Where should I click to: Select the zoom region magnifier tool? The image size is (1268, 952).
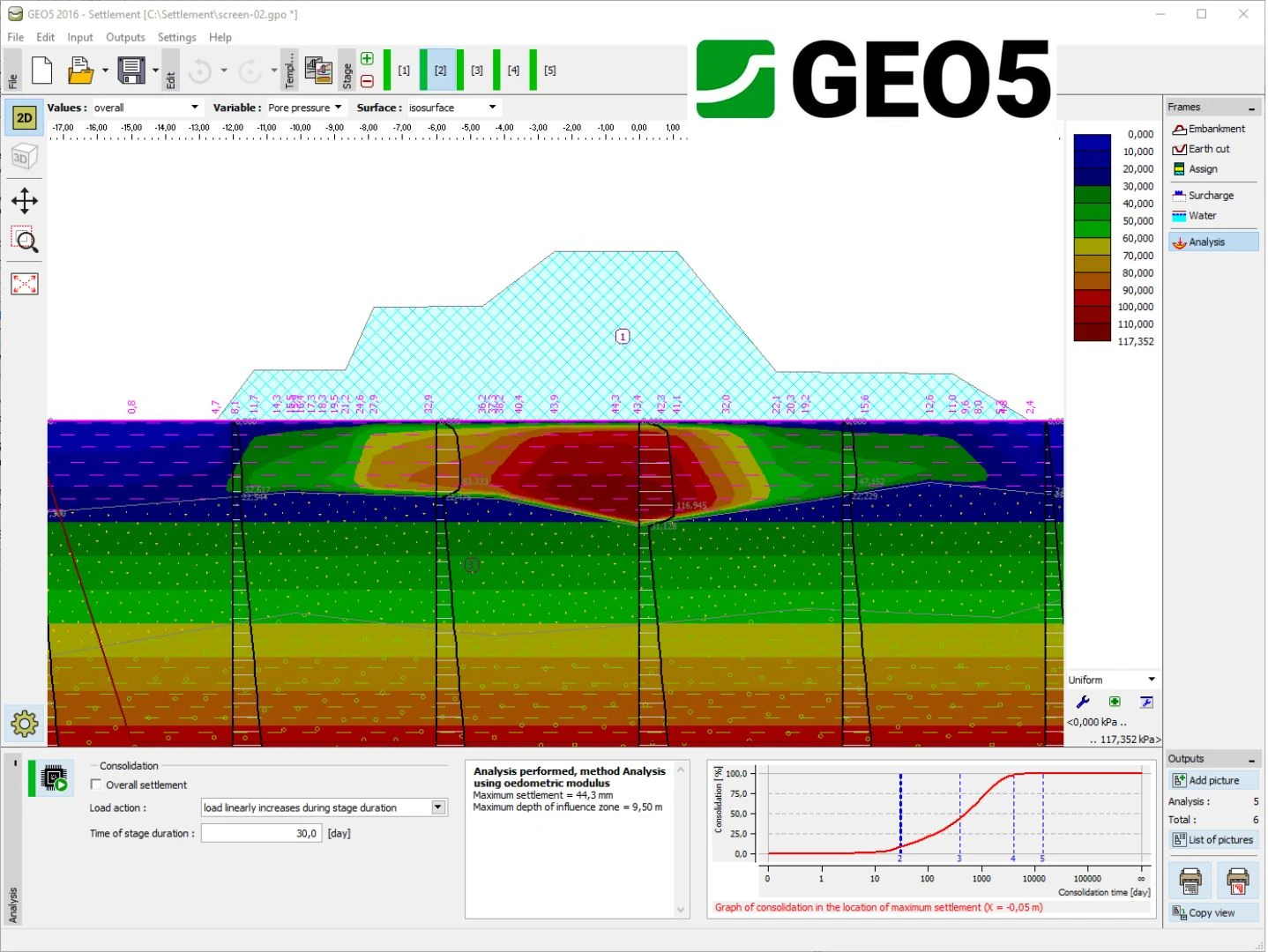pyautogui.click(x=24, y=241)
